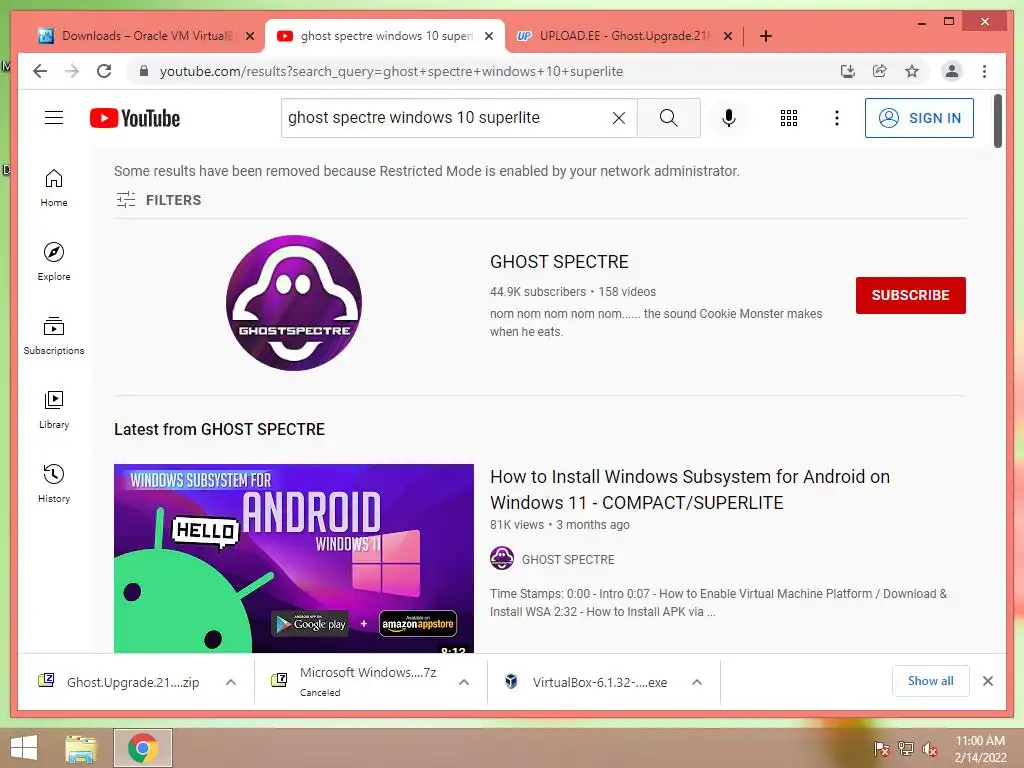Viewport: 1024px width, 768px height.
Task: Open the 'How to Install Windows Subsystem' video title
Action: 690,490
